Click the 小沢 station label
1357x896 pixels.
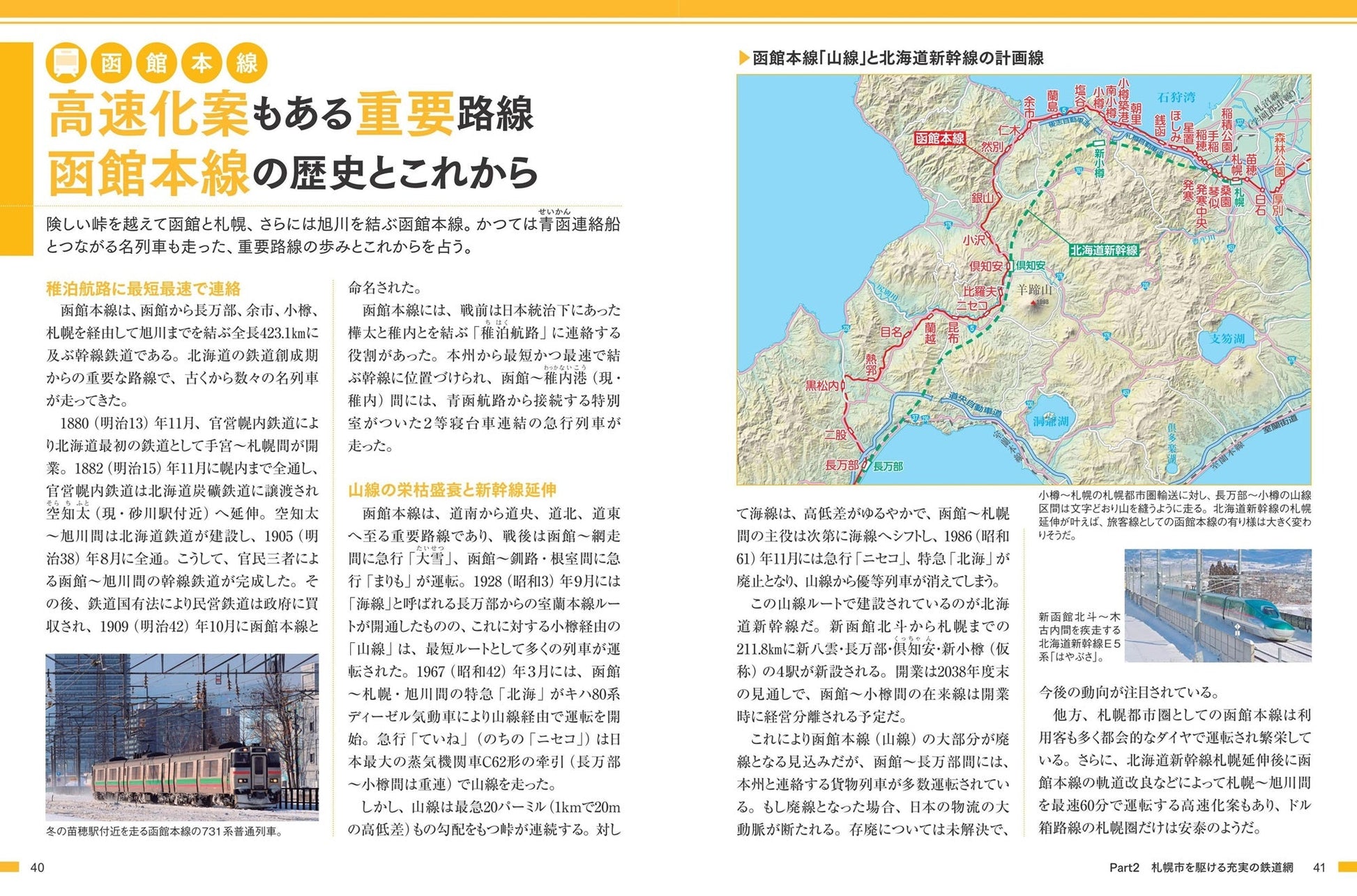point(974,239)
